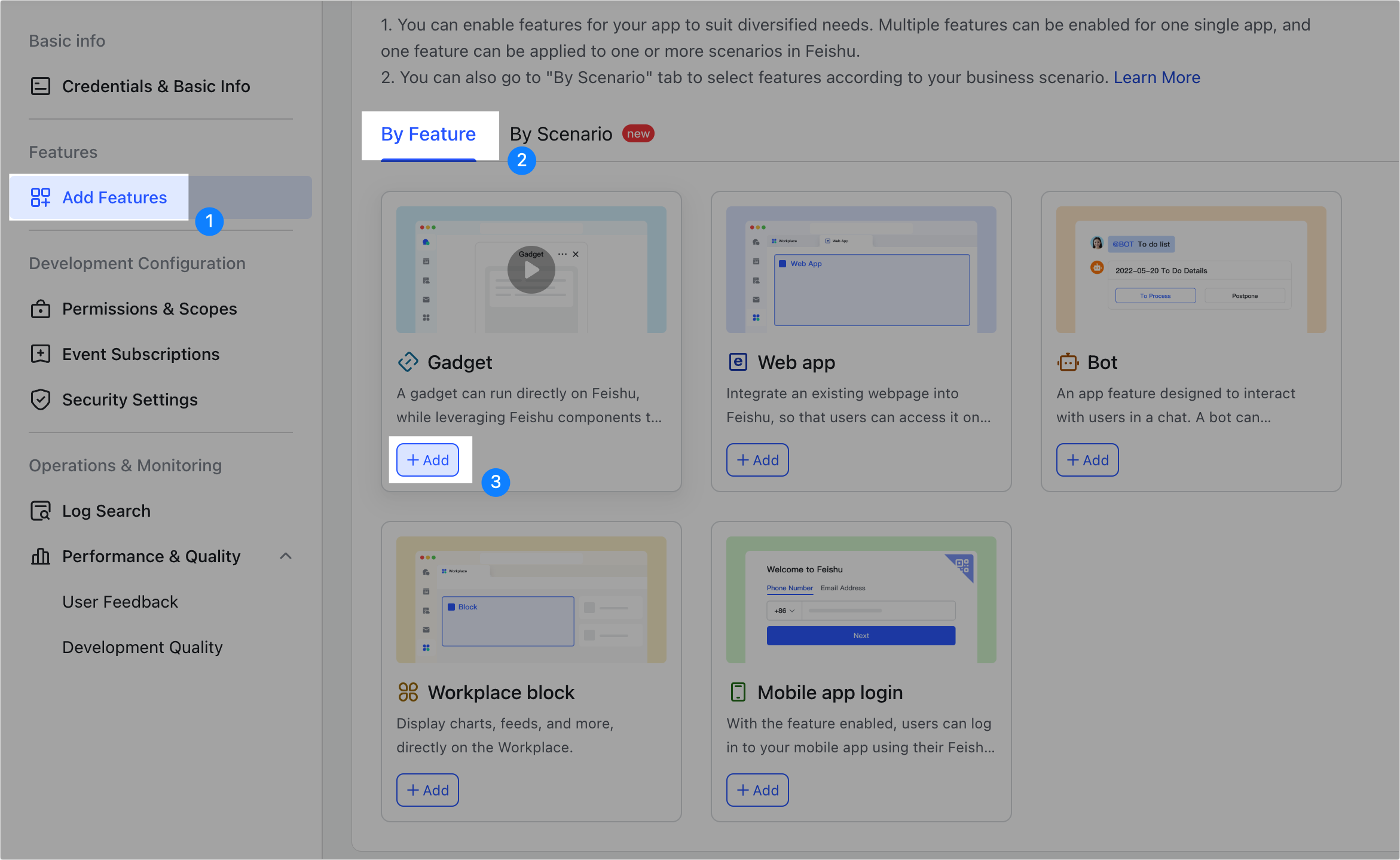The height and width of the screenshot is (860, 1400).
Task: Play the Gadget preview video
Action: (531, 270)
